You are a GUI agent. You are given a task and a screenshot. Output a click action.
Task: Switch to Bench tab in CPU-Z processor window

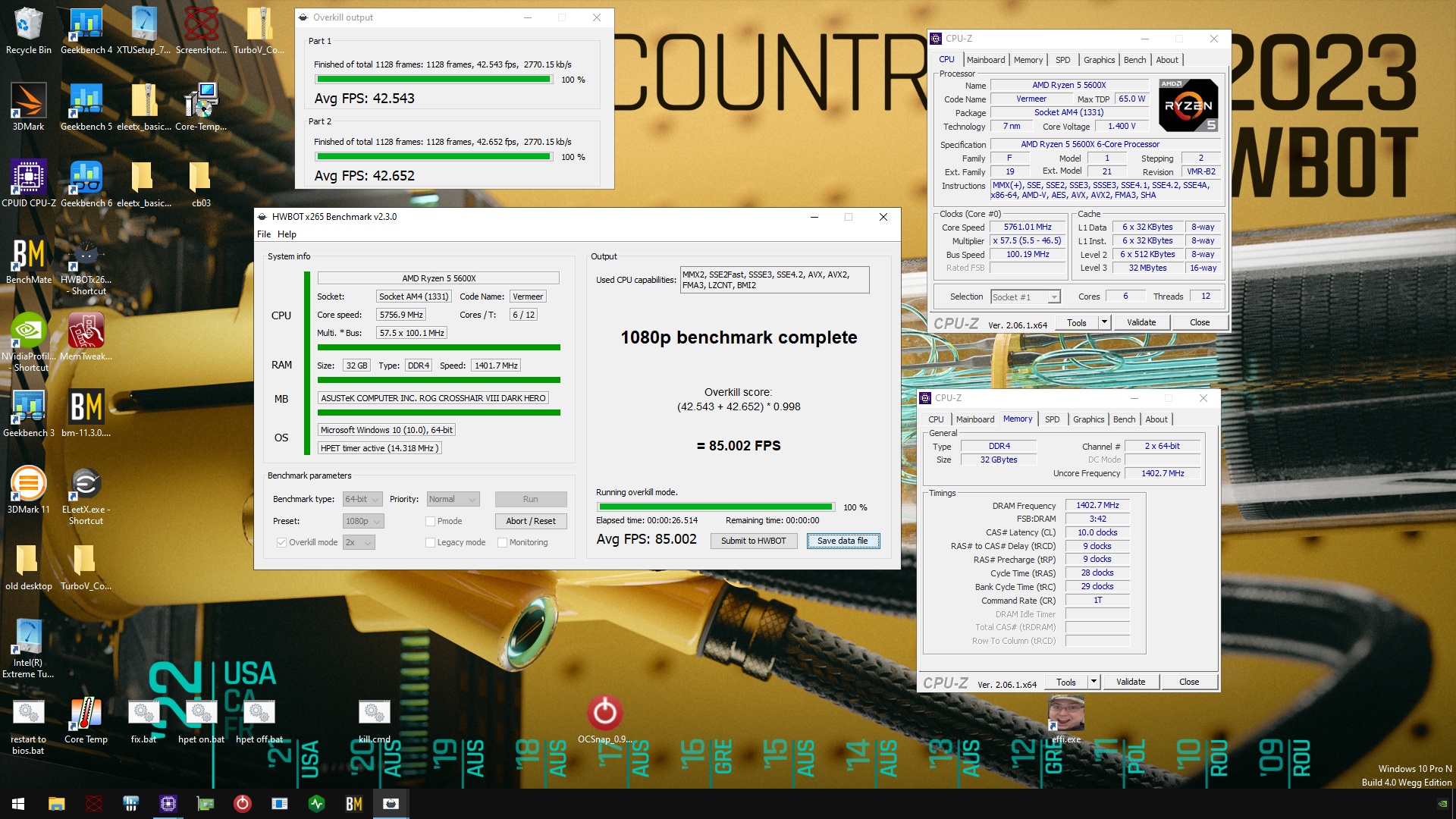tap(1134, 60)
